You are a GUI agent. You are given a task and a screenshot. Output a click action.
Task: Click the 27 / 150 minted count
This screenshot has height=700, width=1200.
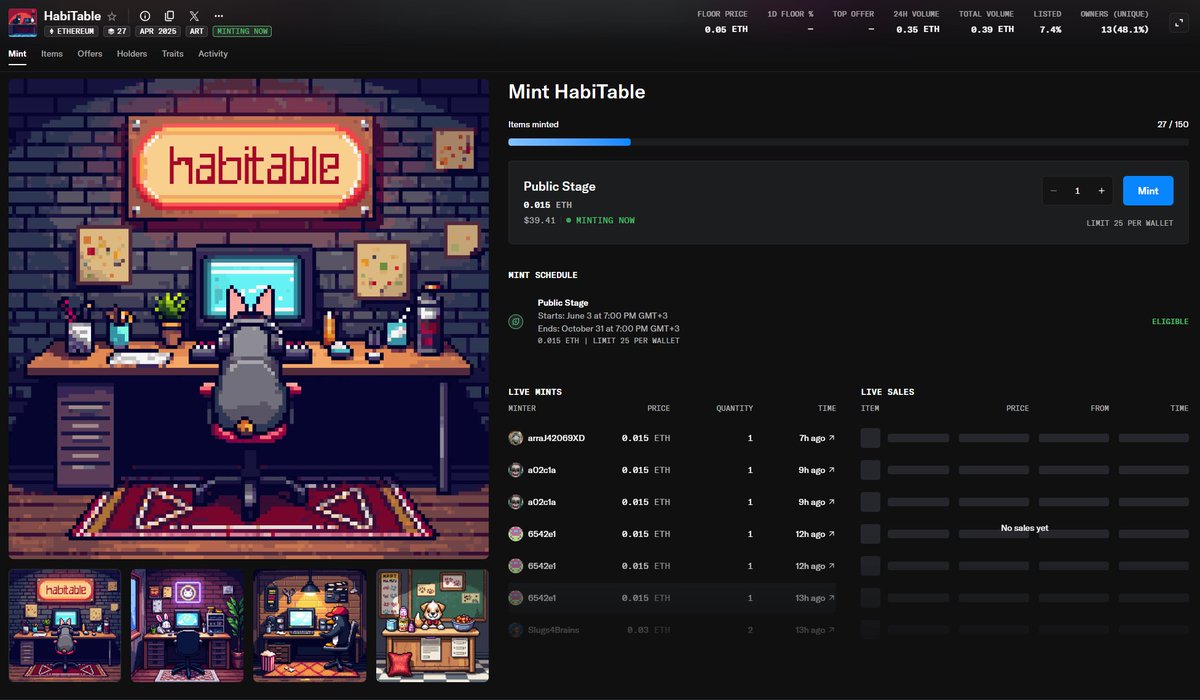(x=1172, y=125)
